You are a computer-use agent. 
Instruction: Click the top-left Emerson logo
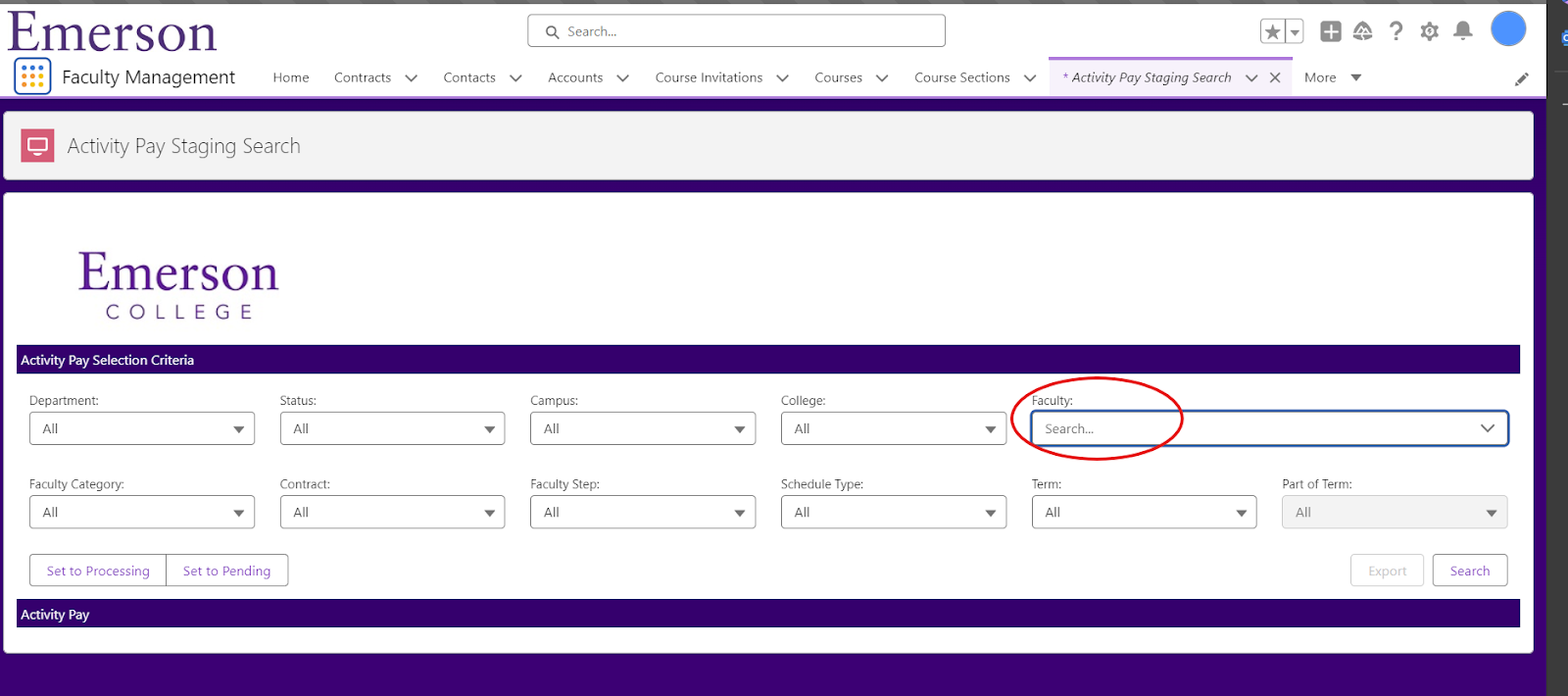coord(113,31)
